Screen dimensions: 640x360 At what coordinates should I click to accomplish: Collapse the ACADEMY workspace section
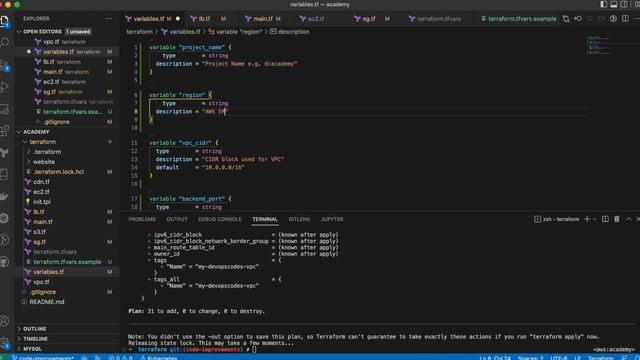pyautogui.click(x=36, y=132)
